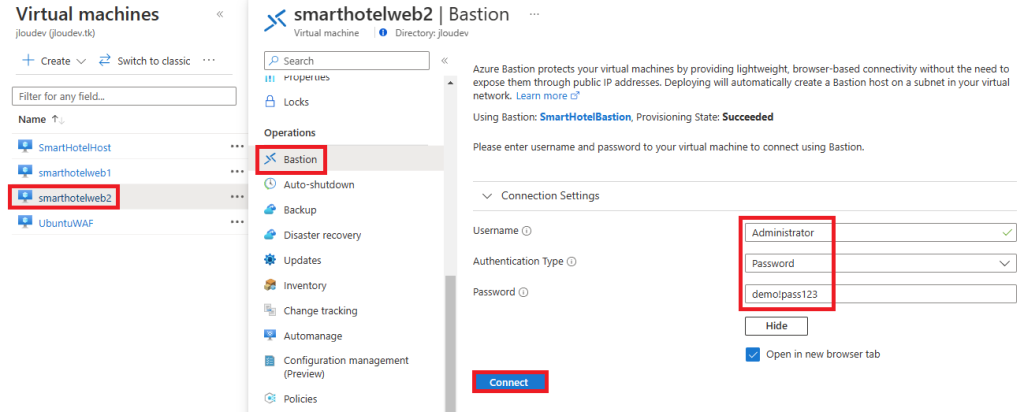Click the ellipsis next to the Bastion title

tap(534, 14)
